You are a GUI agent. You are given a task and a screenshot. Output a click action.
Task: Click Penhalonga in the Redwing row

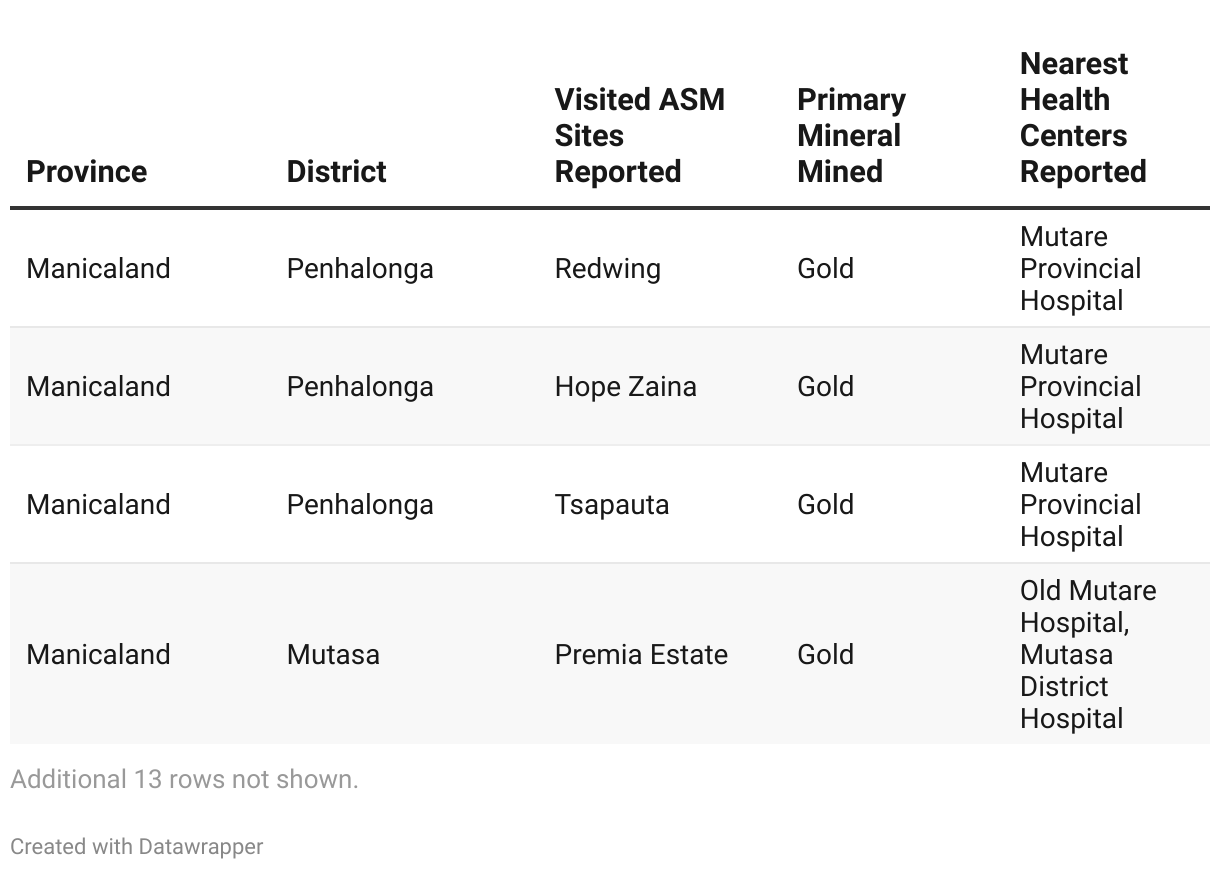[360, 268]
